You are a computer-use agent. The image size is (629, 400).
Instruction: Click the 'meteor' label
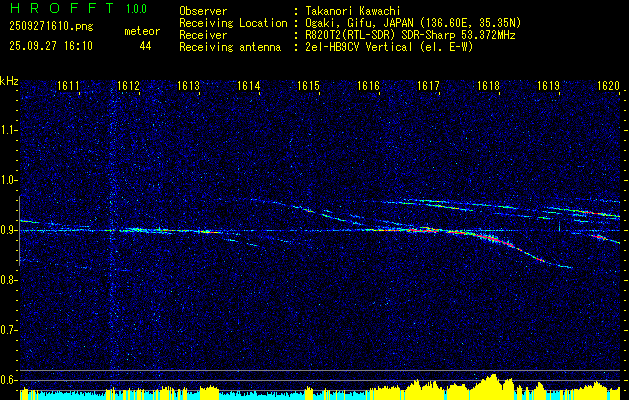click(x=142, y=31)
